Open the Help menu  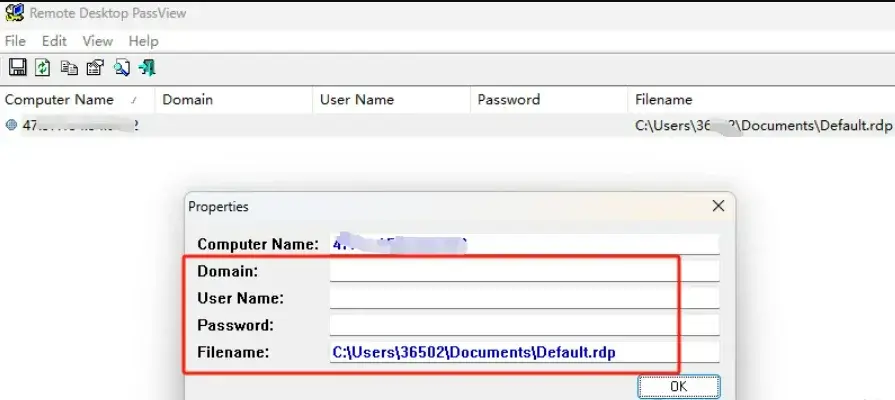click(x=143, y=41)
